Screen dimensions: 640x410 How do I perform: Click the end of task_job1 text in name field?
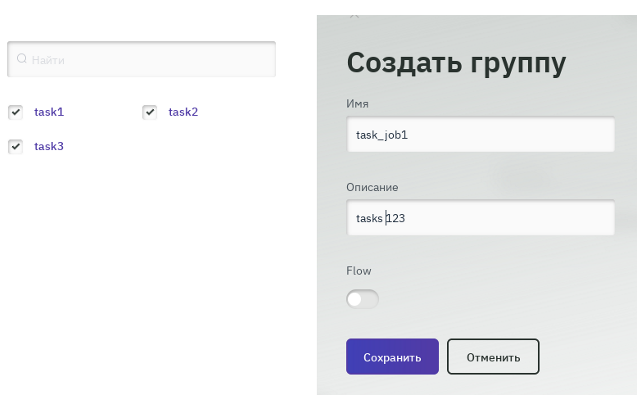(x=410, y=135)
